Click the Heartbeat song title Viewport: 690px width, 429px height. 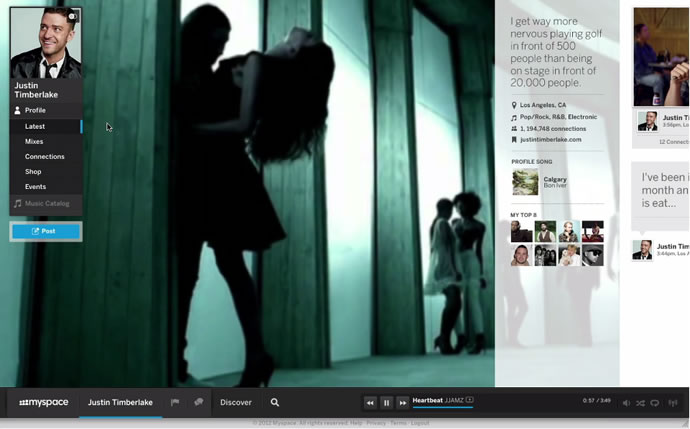click(x=427, y=400)
